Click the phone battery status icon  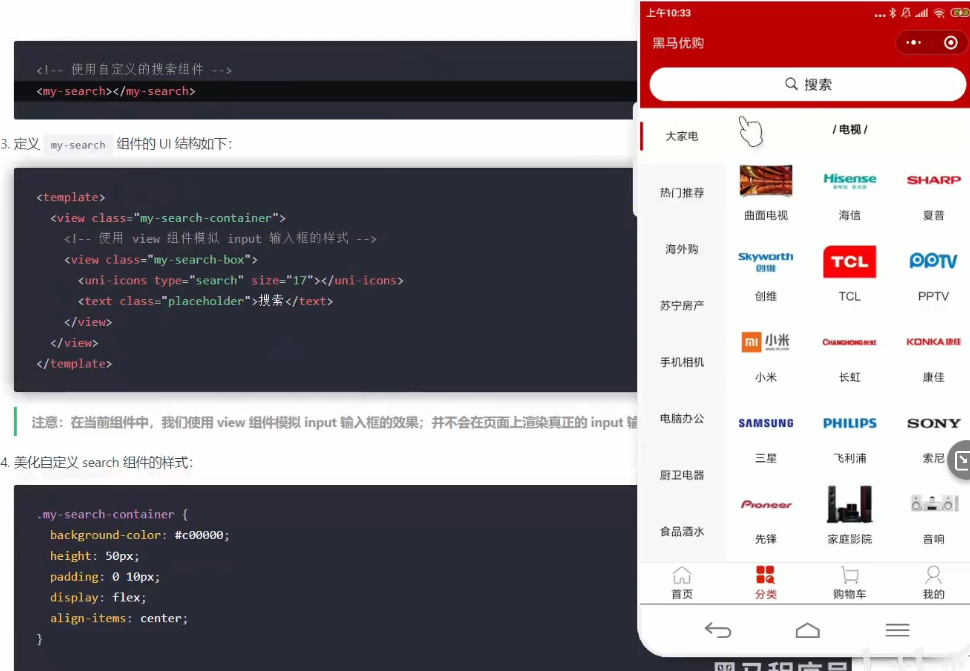coord(959,13)
